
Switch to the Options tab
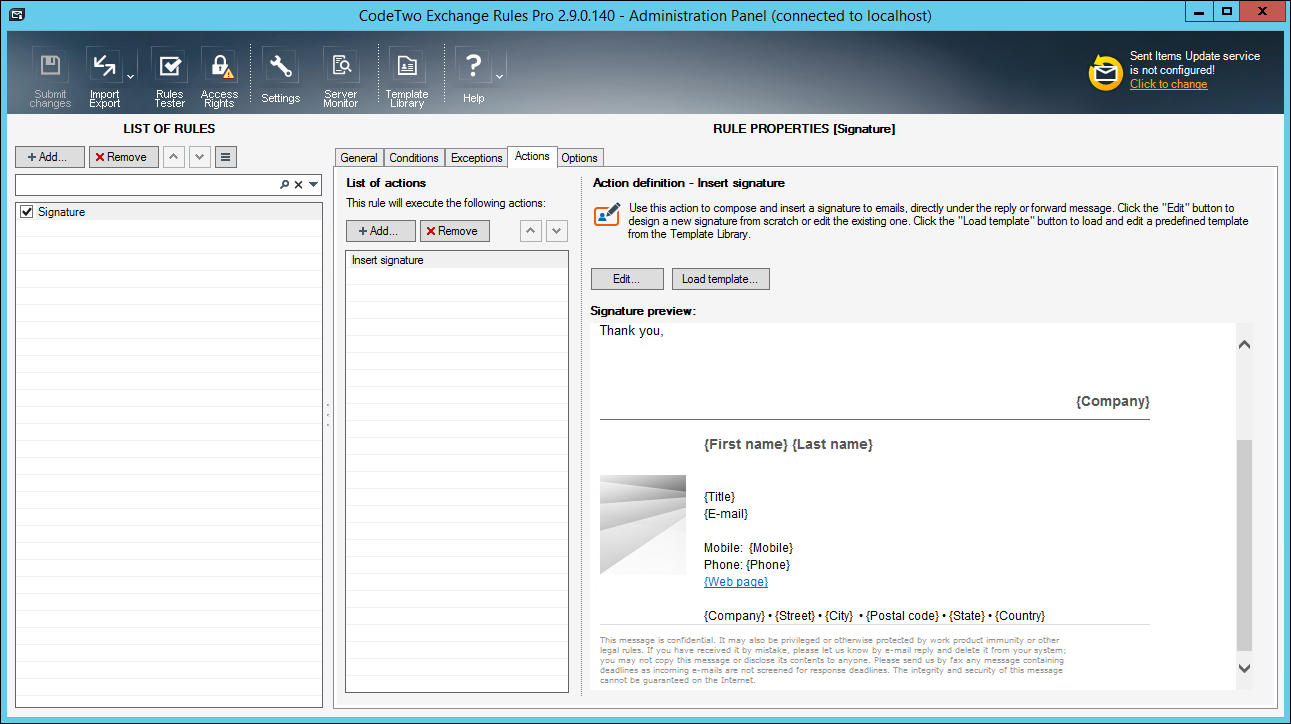(579, 158)
